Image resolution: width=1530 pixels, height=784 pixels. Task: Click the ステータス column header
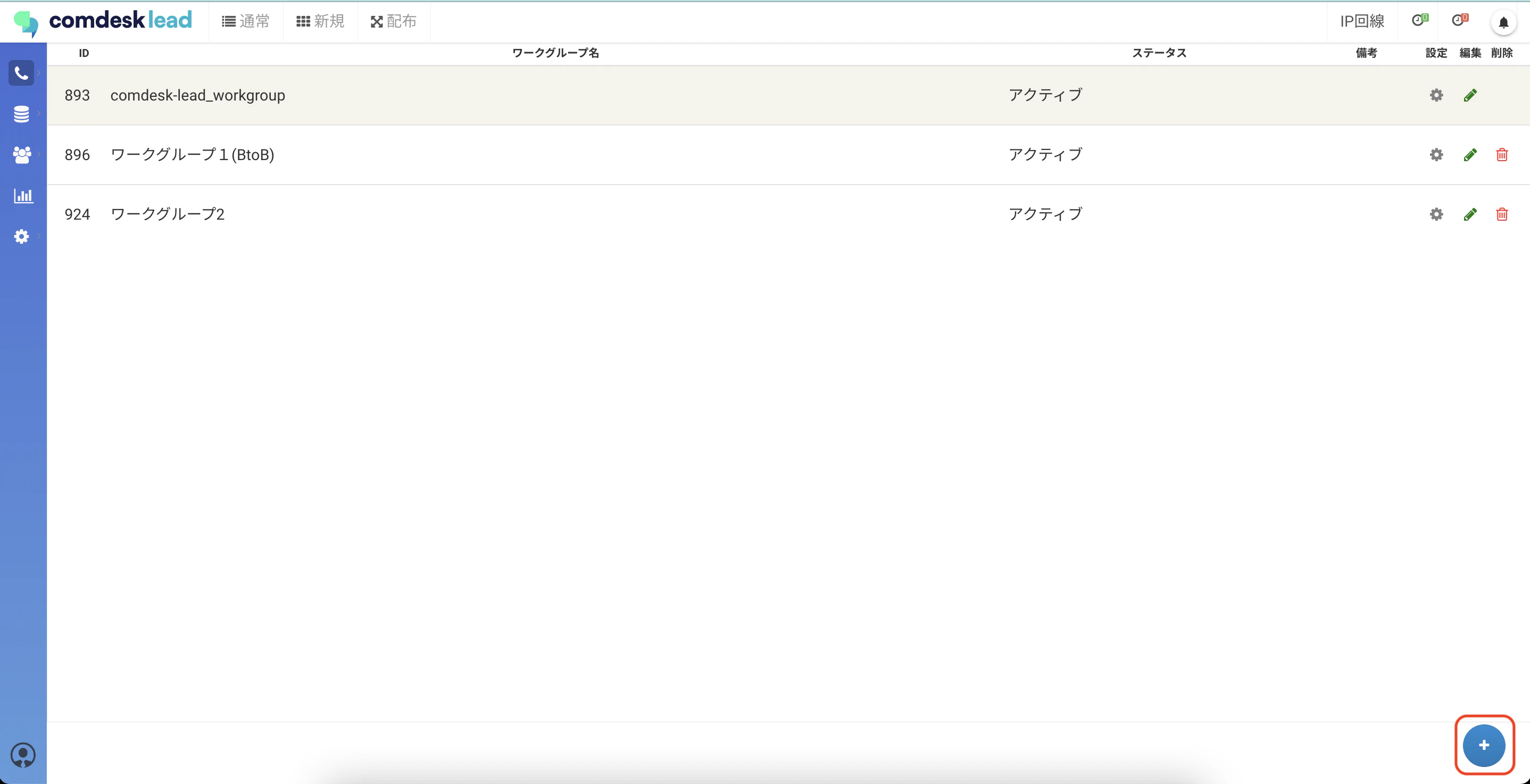pos(1159,53)
